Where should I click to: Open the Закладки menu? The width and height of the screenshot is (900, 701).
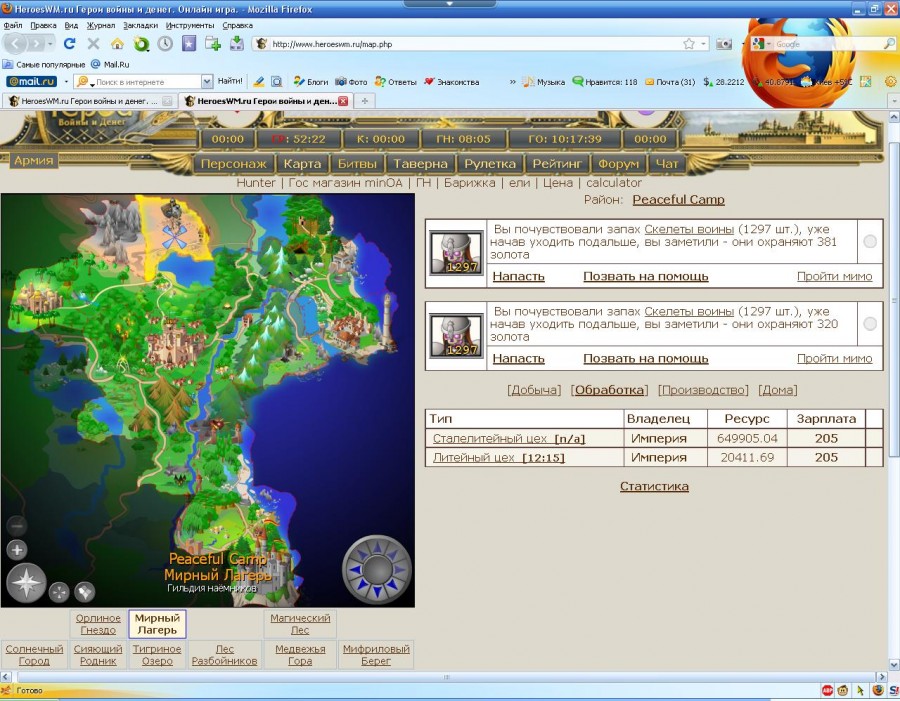pos(141,25)
